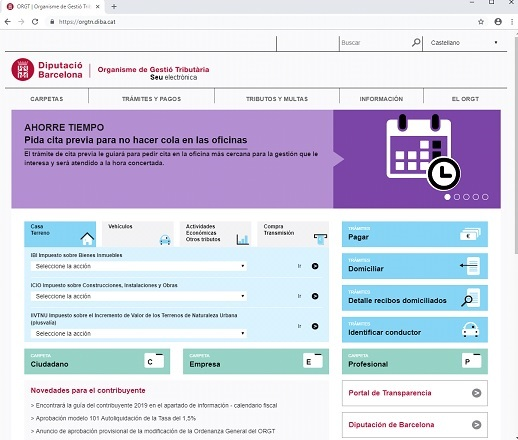Click the Diputació Barcelona logo
518x440 pixels.
(x=47, y=70)
